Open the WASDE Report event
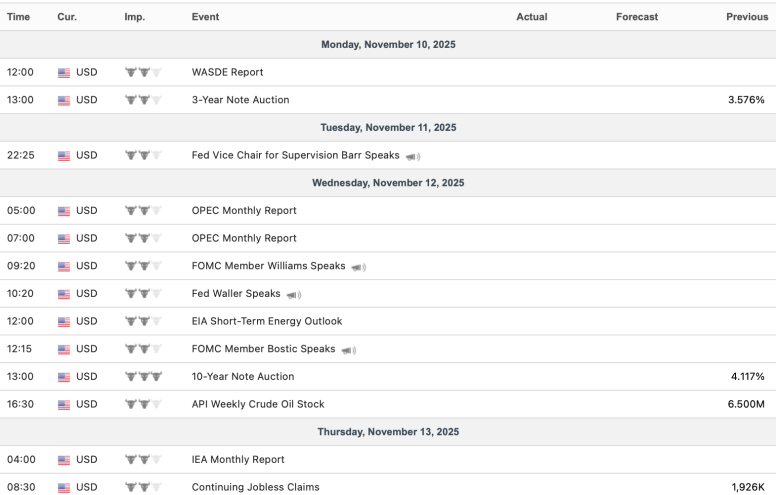The height and width of the screenshot is (495, 776). [227, 73]
